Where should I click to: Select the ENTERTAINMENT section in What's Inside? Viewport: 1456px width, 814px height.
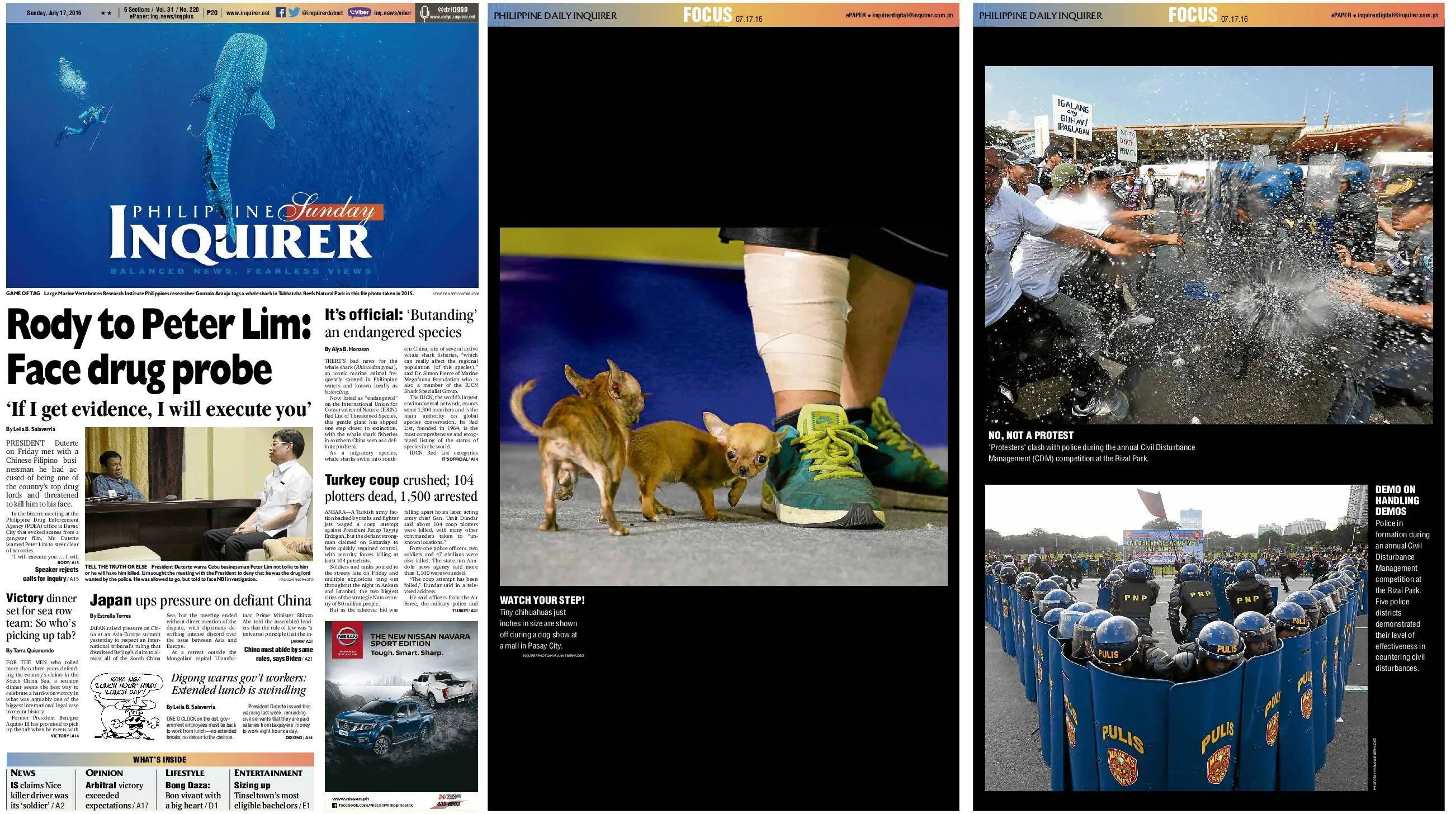point(268,773)
